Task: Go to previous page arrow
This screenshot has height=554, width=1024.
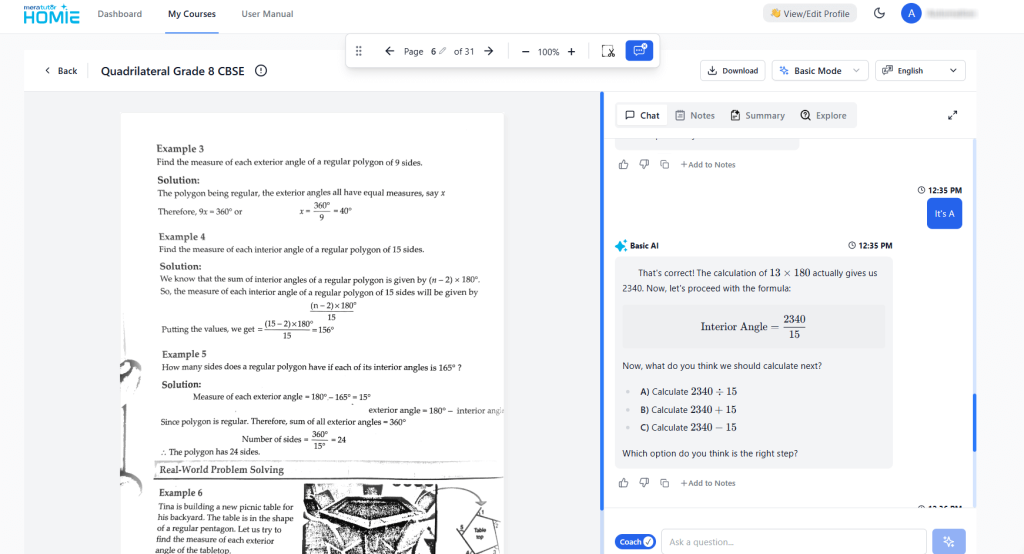Action: click(389, 51)
